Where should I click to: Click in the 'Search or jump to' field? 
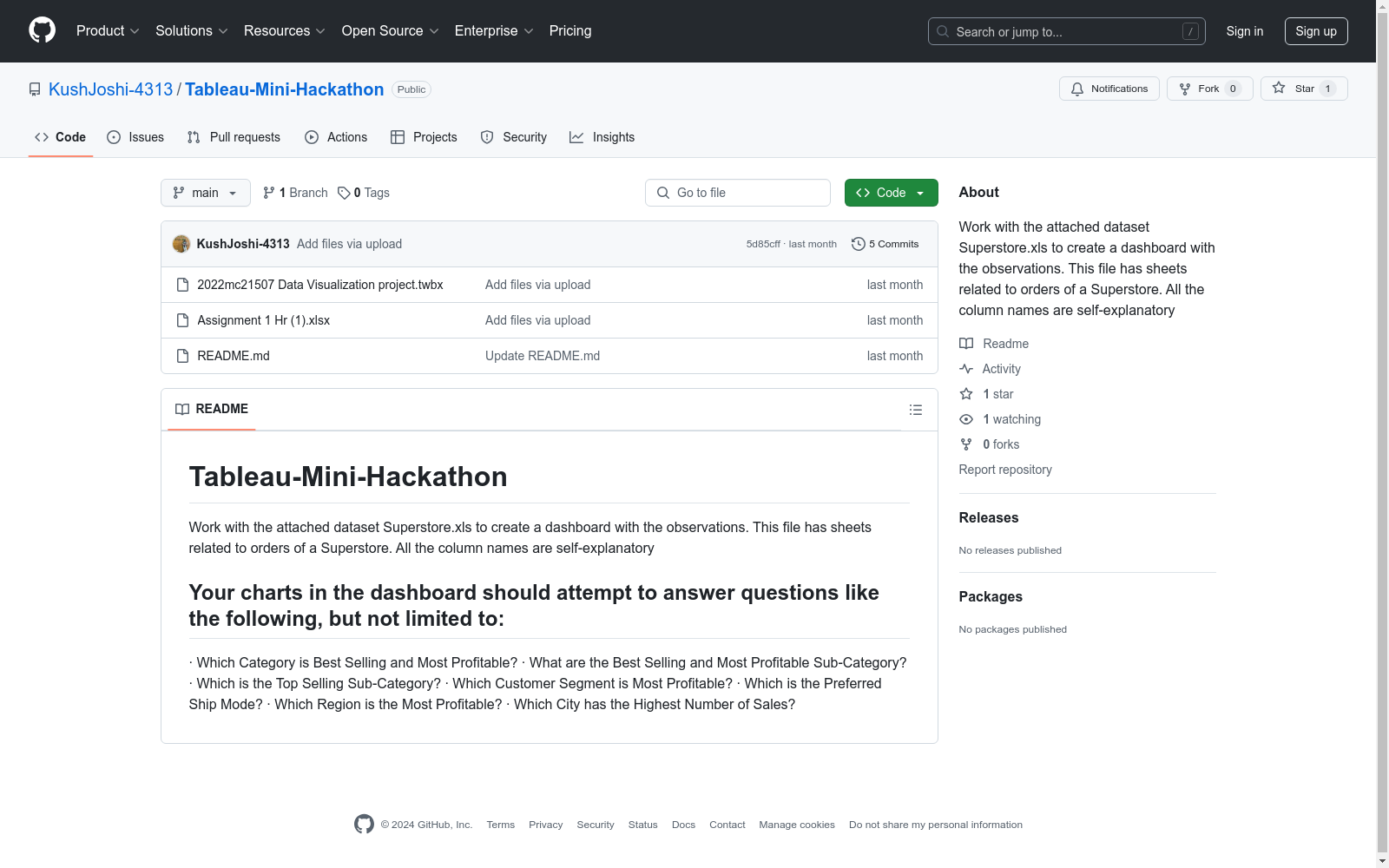click(1067, 31)
